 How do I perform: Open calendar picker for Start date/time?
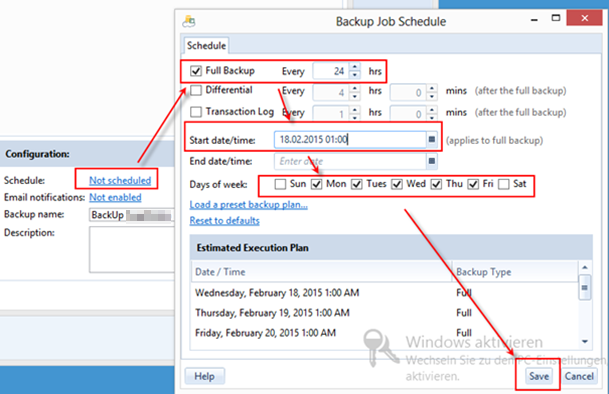pyautogui.click(x=432, y=139)
